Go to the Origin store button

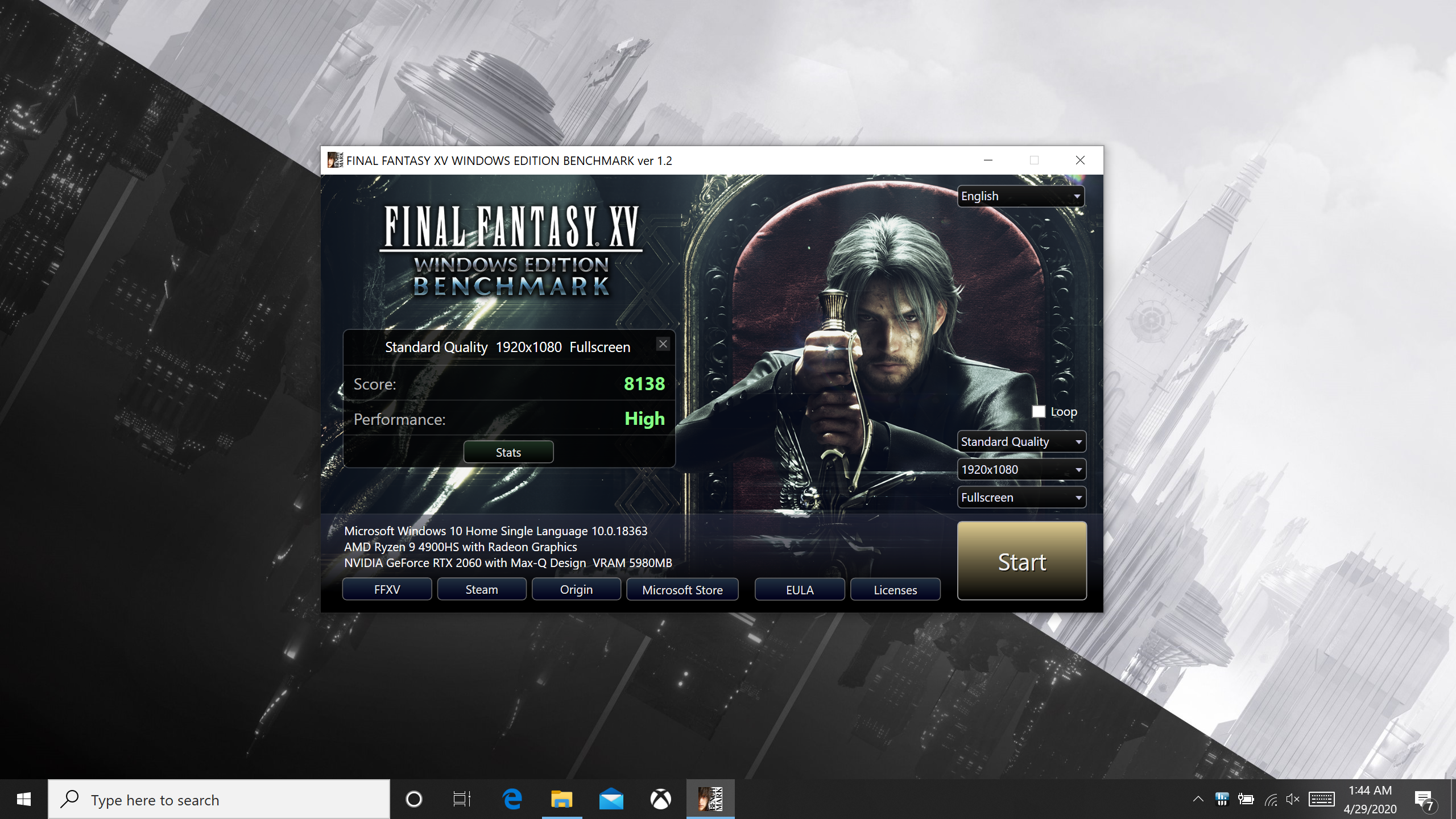click(x=576, y=589)
